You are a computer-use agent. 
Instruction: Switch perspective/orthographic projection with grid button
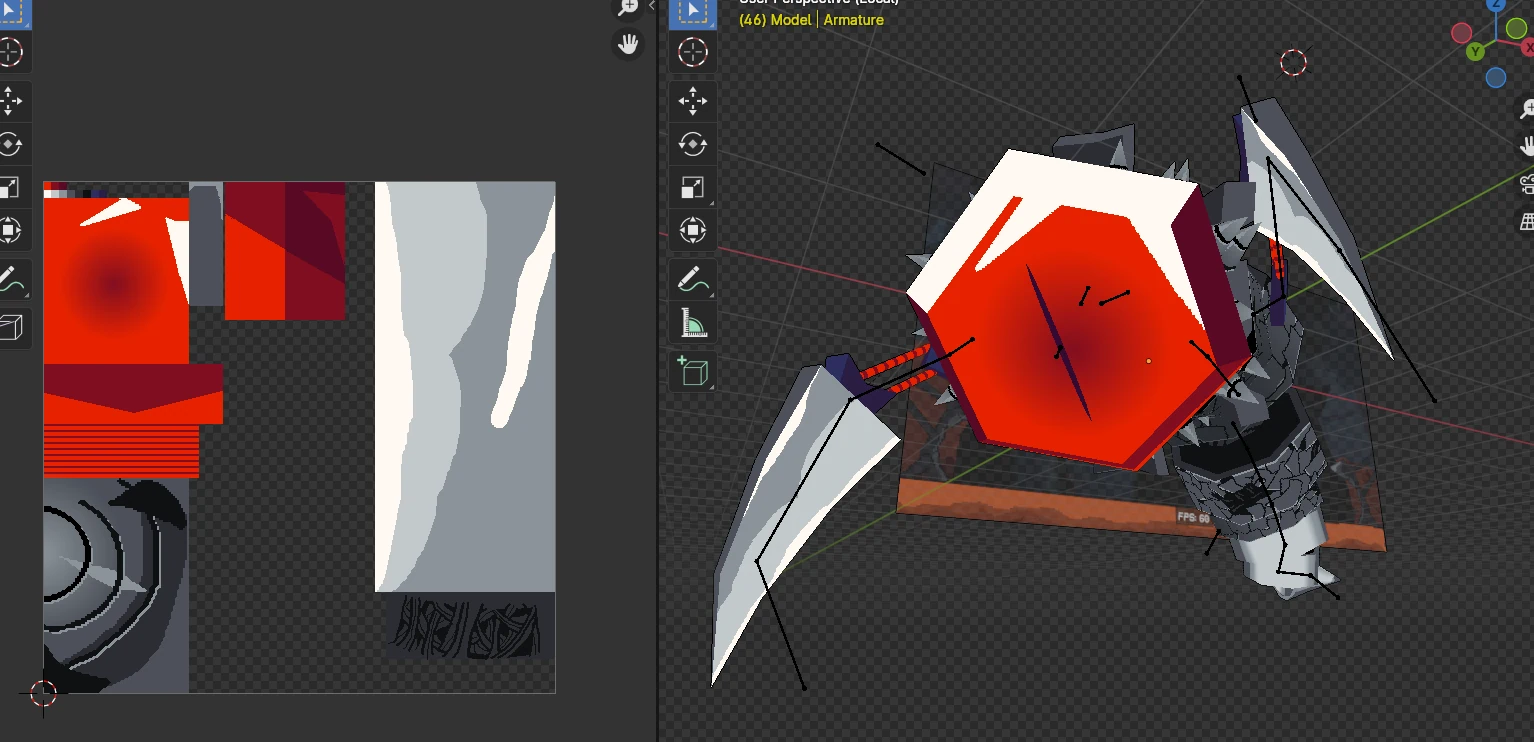coord(1526,222)
